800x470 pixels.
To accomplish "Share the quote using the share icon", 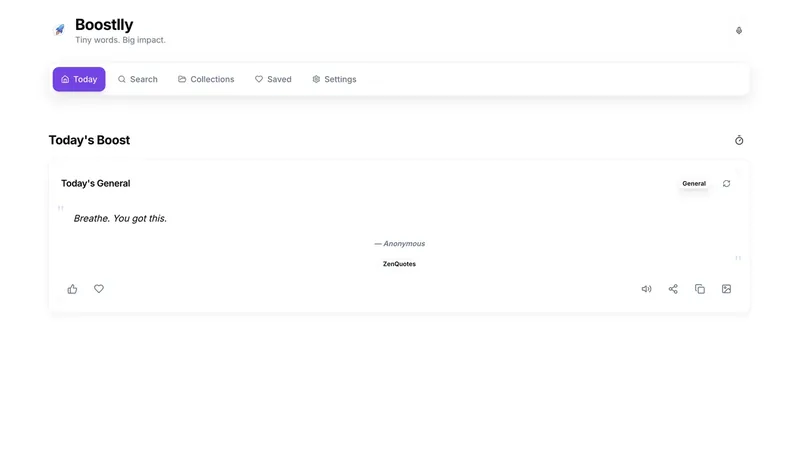I will [673, 289].
